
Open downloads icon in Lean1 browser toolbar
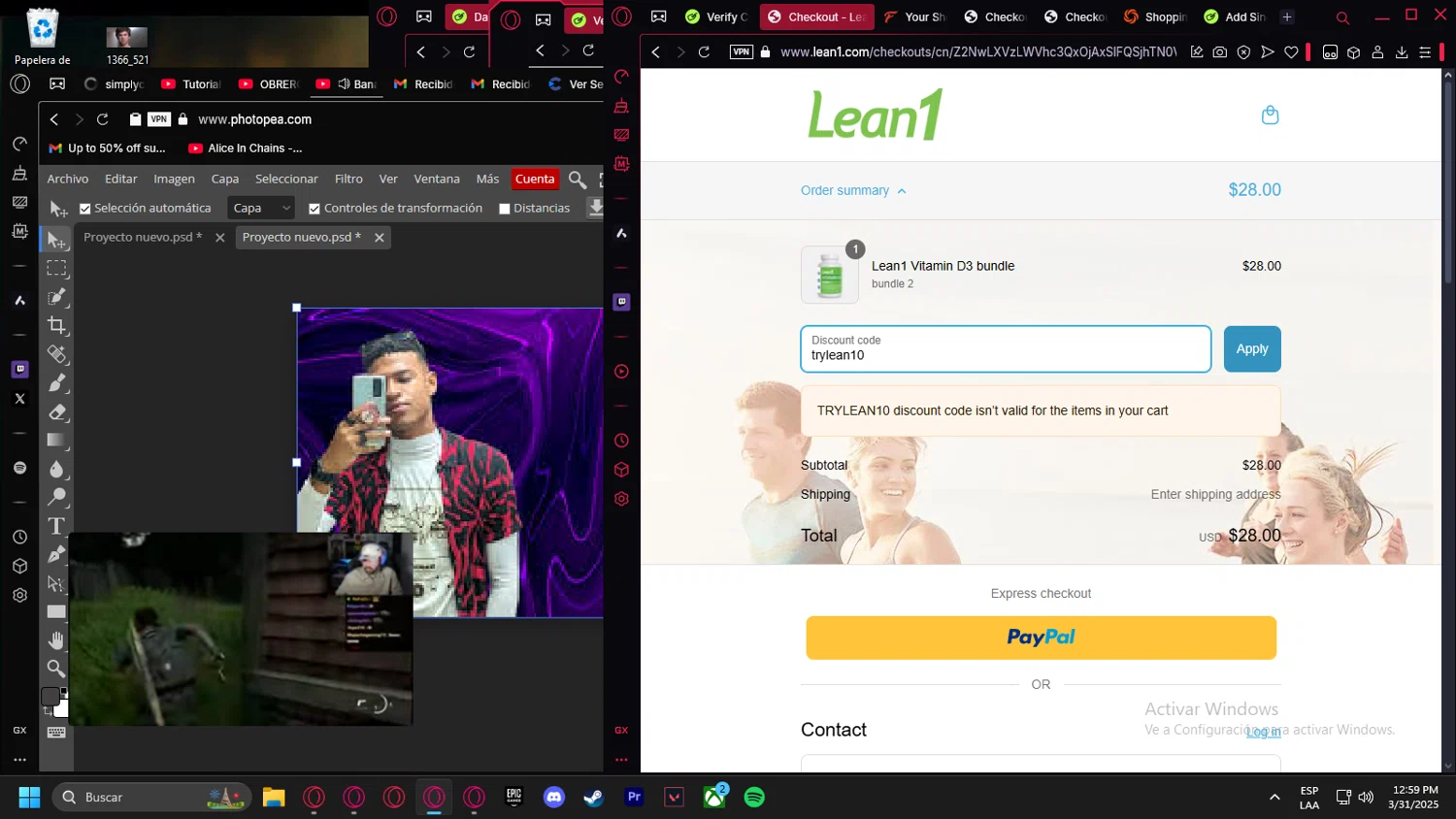[x=1402, y=52]
